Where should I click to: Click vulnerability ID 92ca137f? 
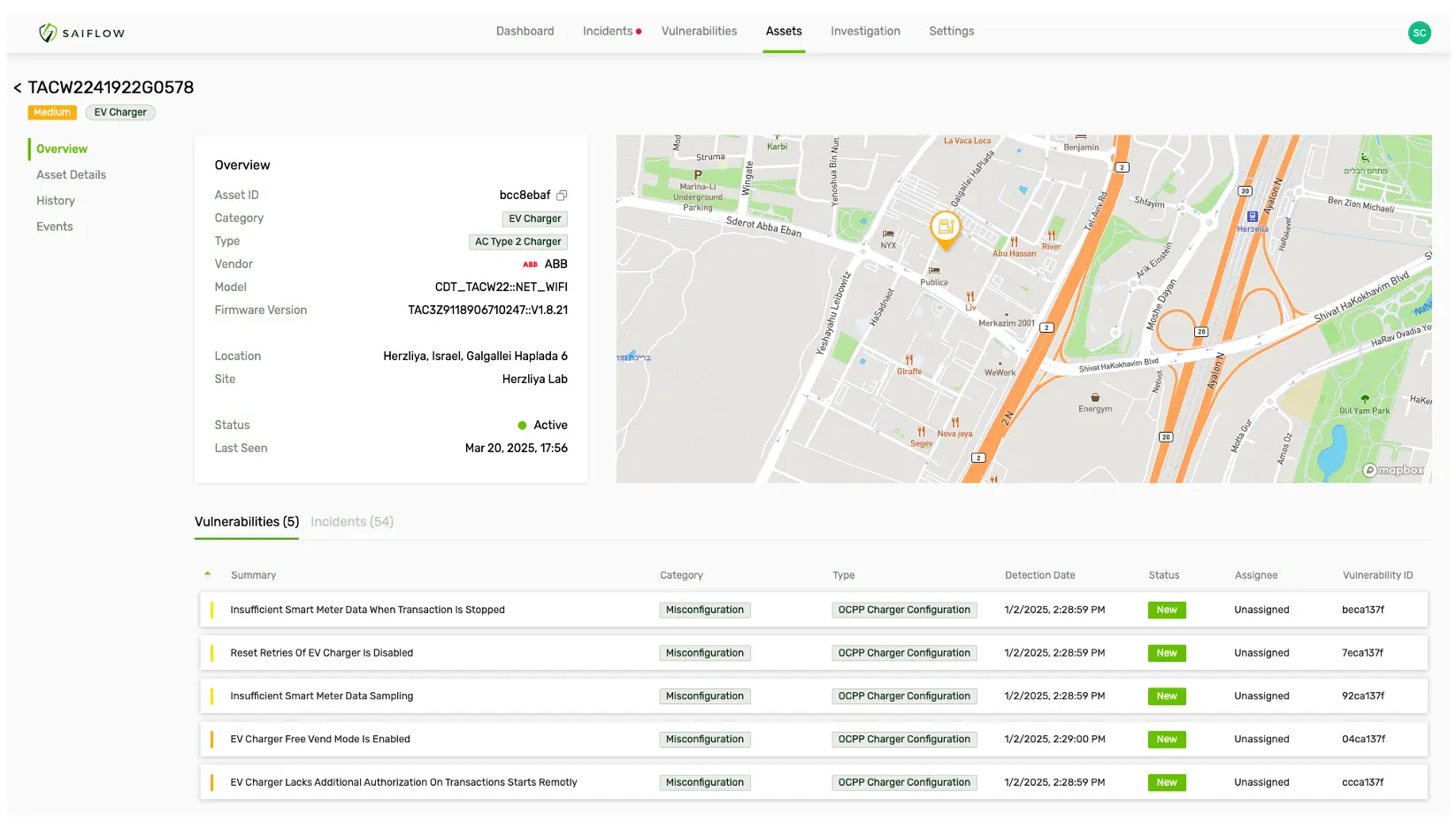coord(1363,696)
